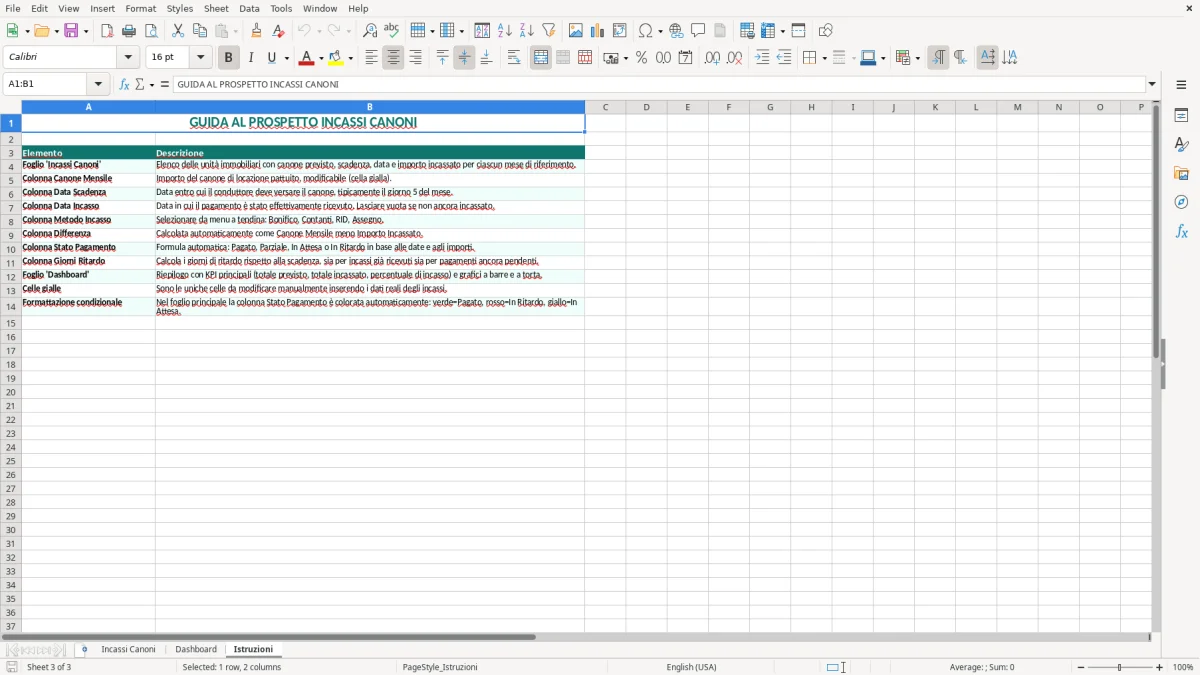Image resolution: width=1200 pixels, height=675 pixels.
Task: Toggle Align Right
Action: click(x=415, y=58)
